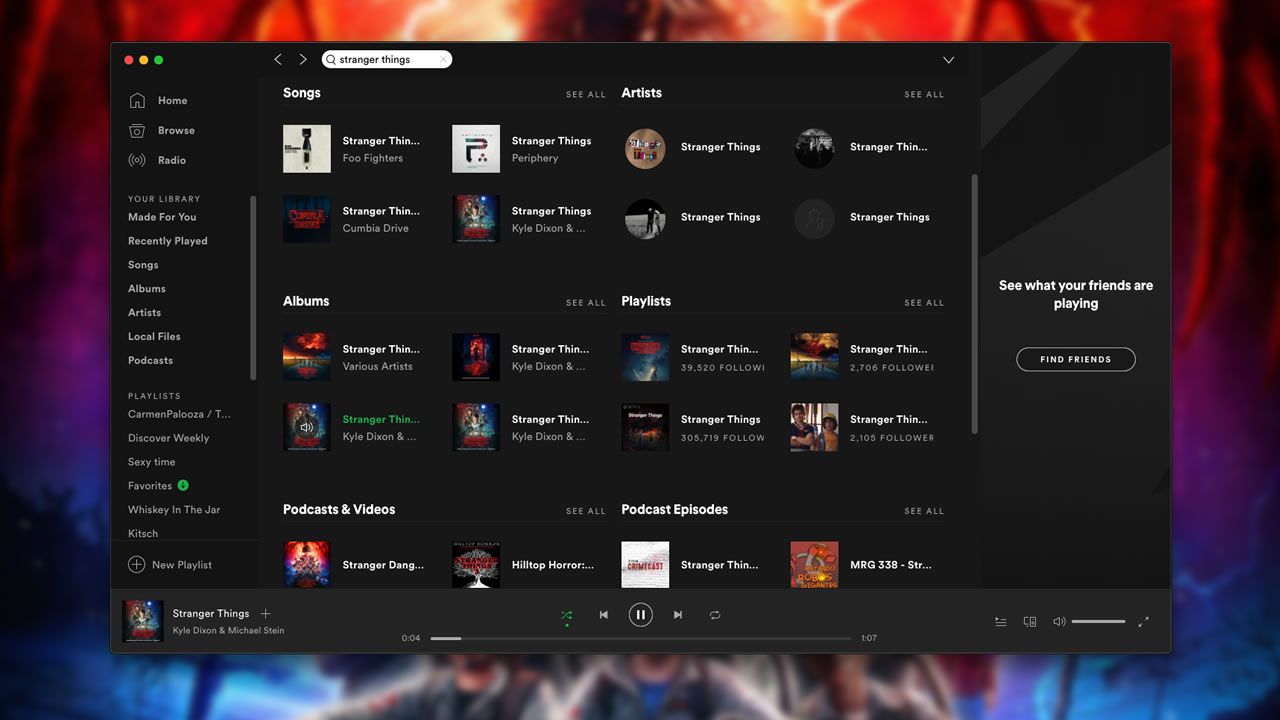Open Recently Played in the library
Viewport: 1280px width, 720px height.
tap(168, 241)
